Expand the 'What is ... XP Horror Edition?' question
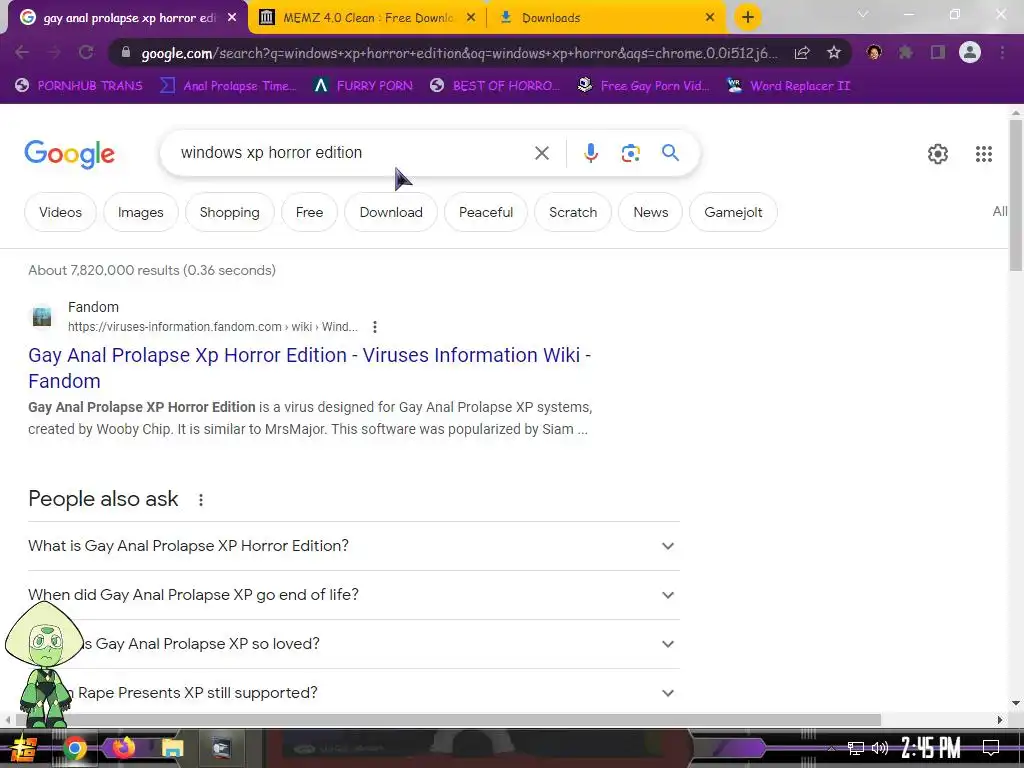The image size is (1024, 768). [354, 546]
